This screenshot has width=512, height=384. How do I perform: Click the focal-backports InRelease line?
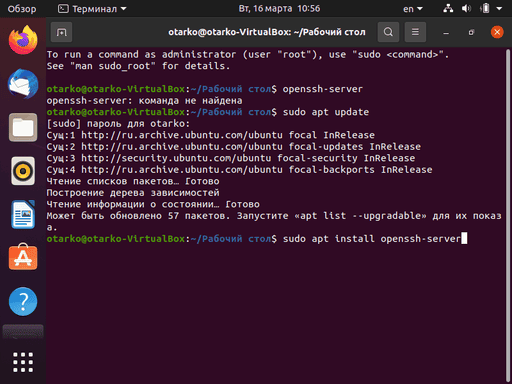pyautogui.click(x=239, y=170)
